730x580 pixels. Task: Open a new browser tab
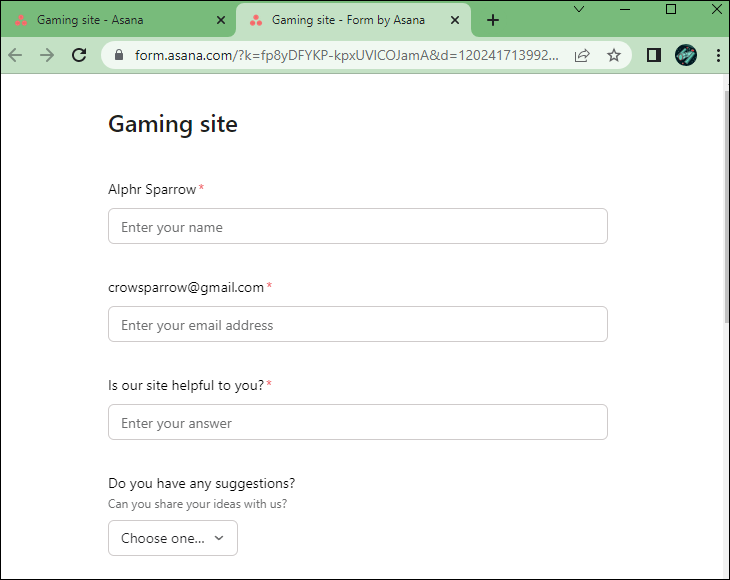tap(493, 20)
